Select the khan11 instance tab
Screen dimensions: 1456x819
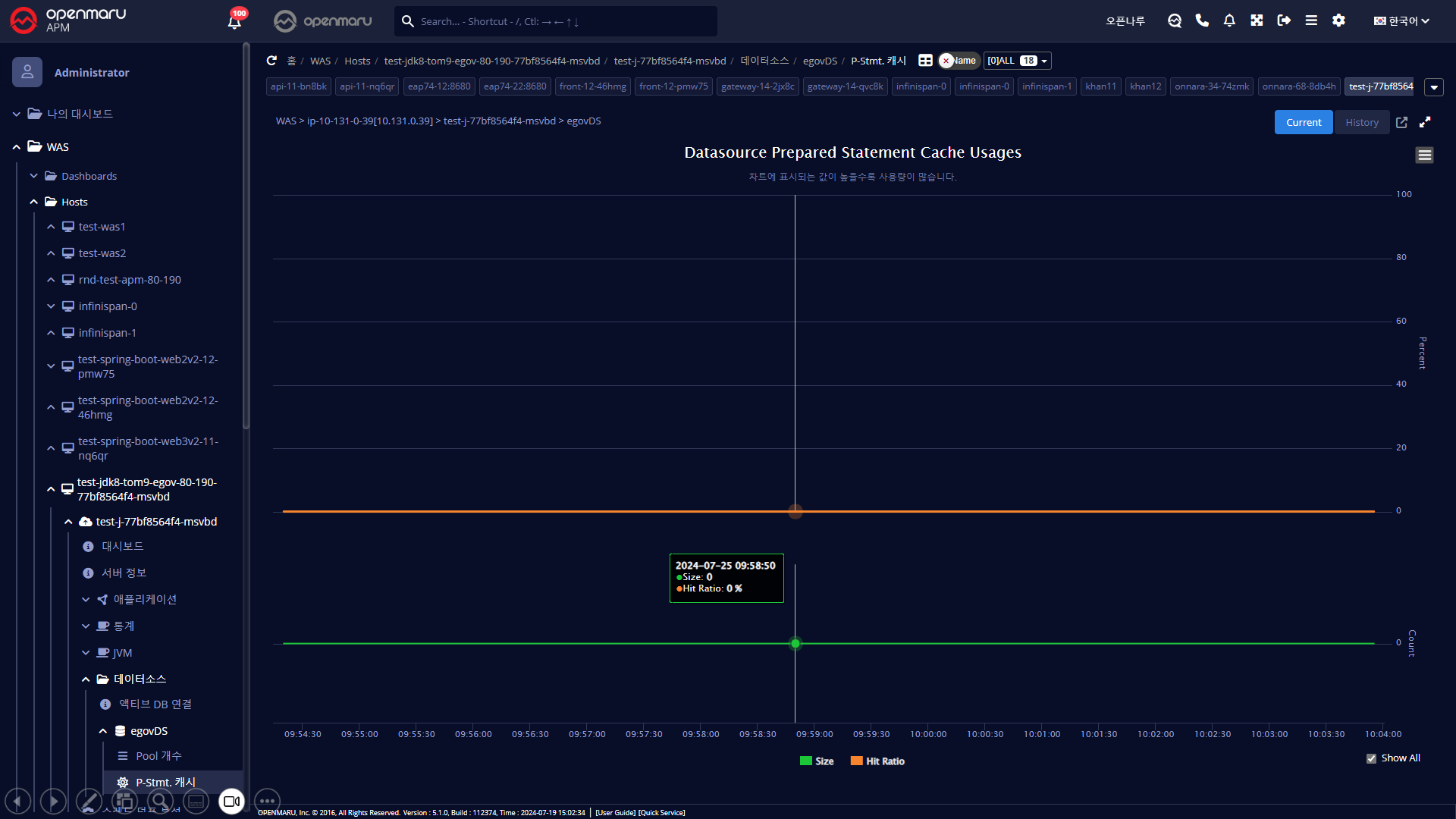1100,86
